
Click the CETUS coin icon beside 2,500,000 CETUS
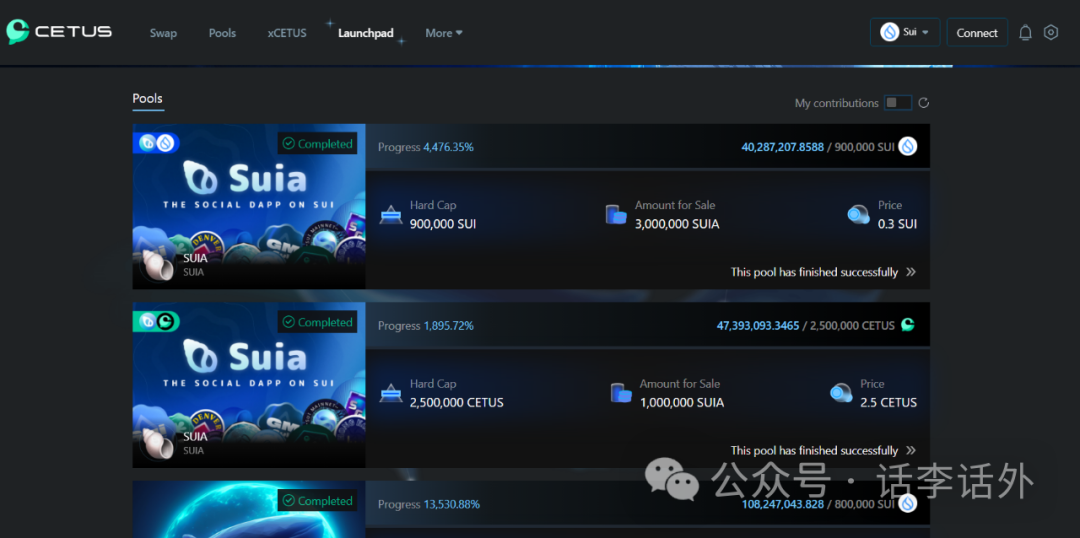click(x=908, y=324)
